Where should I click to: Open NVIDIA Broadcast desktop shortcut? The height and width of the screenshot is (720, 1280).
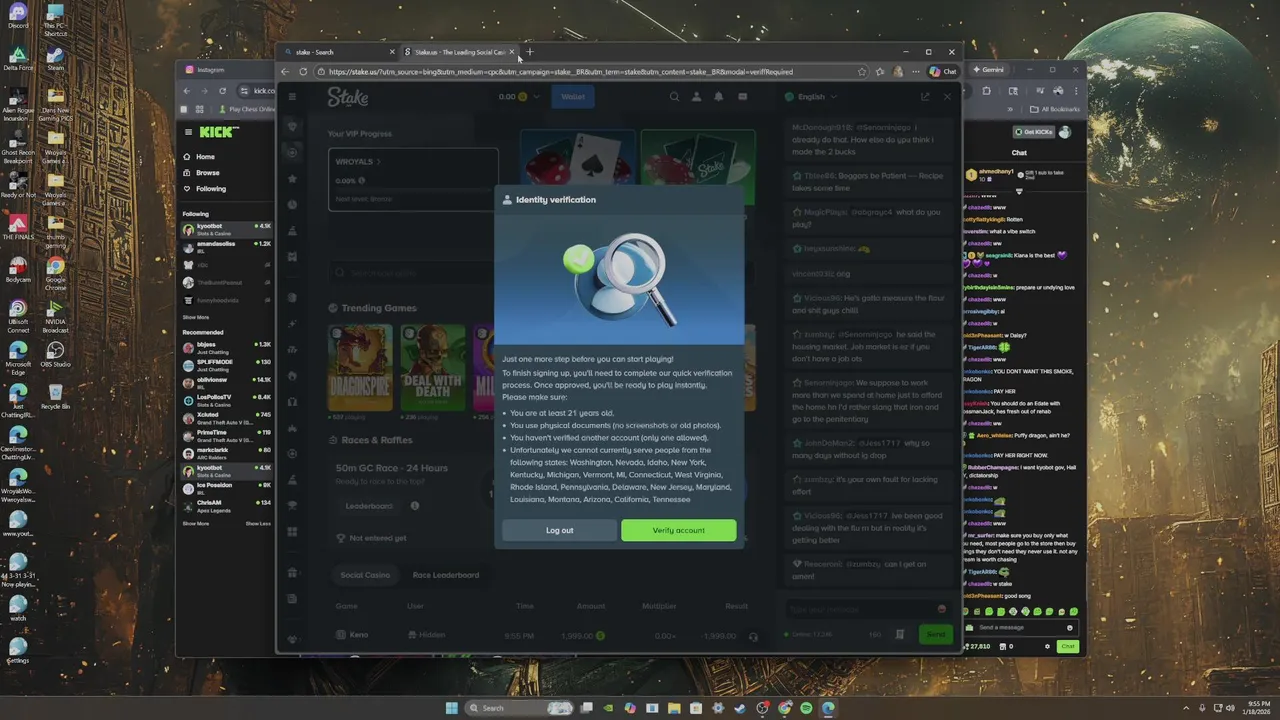[55, 315]
